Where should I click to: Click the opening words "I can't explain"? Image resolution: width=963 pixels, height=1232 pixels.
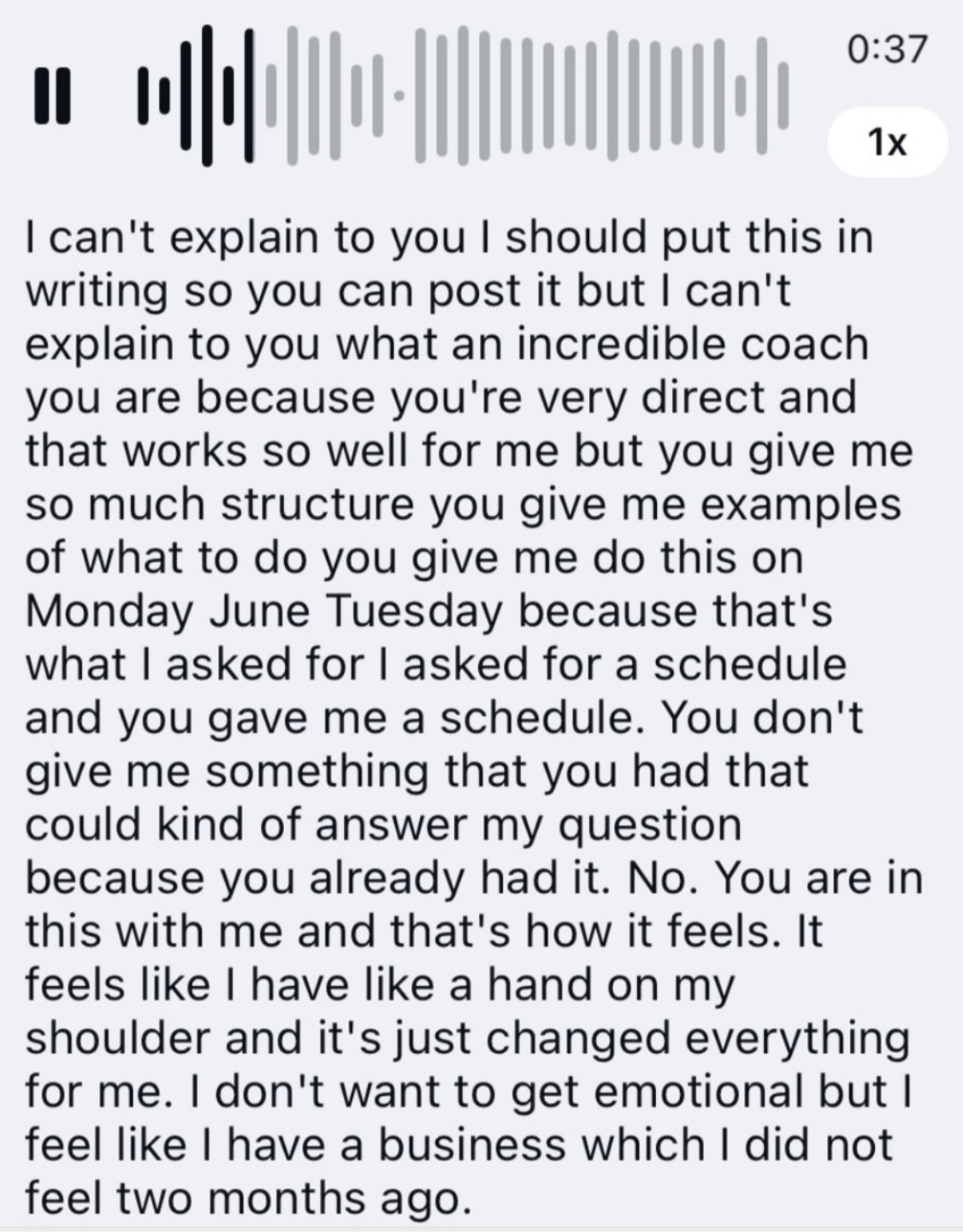point(171,239)
